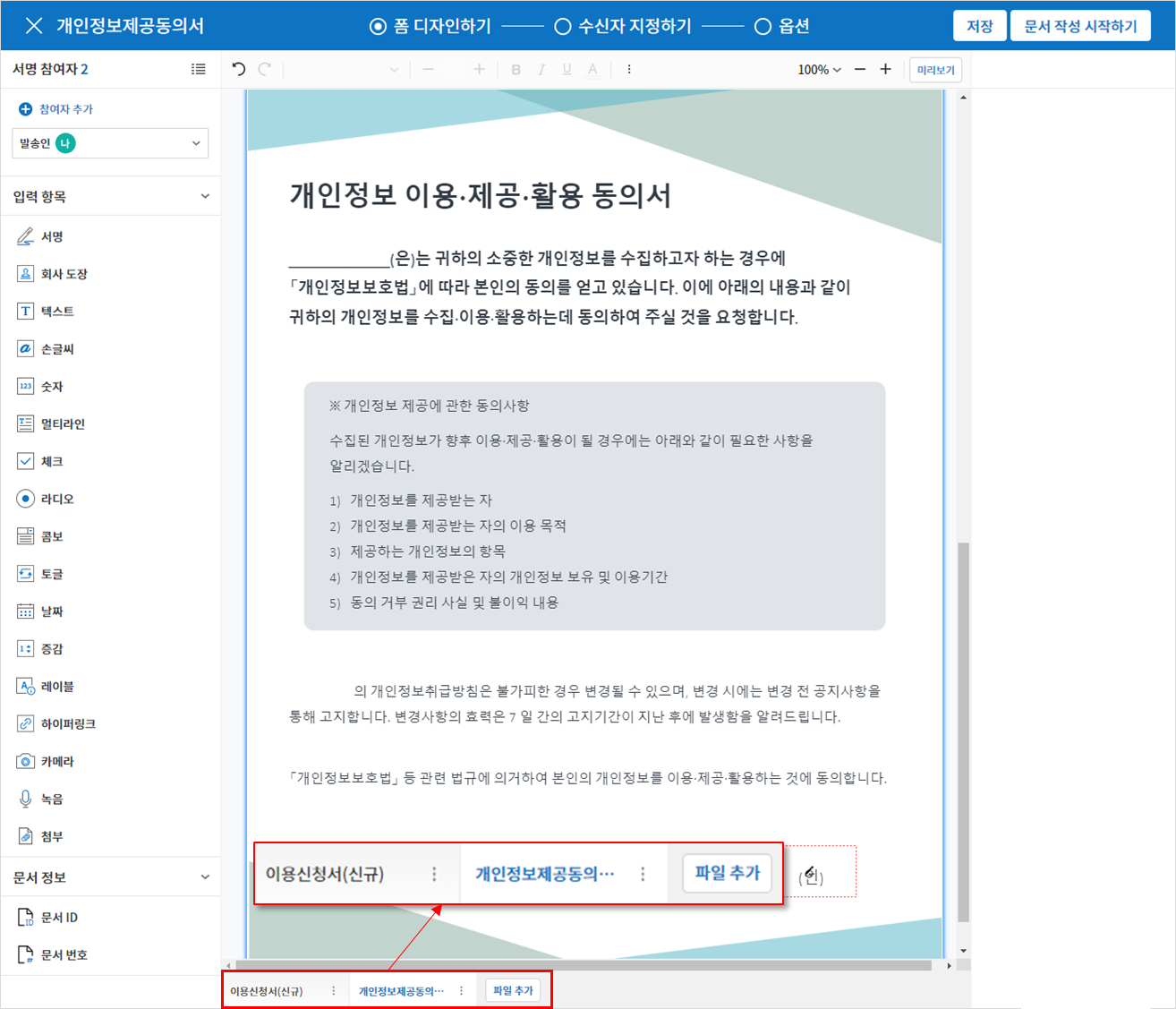1176x1009 pixels.
Task: Toggle italic formatting in toolbar
Action: pyautogui.click(x=541, y=70)
